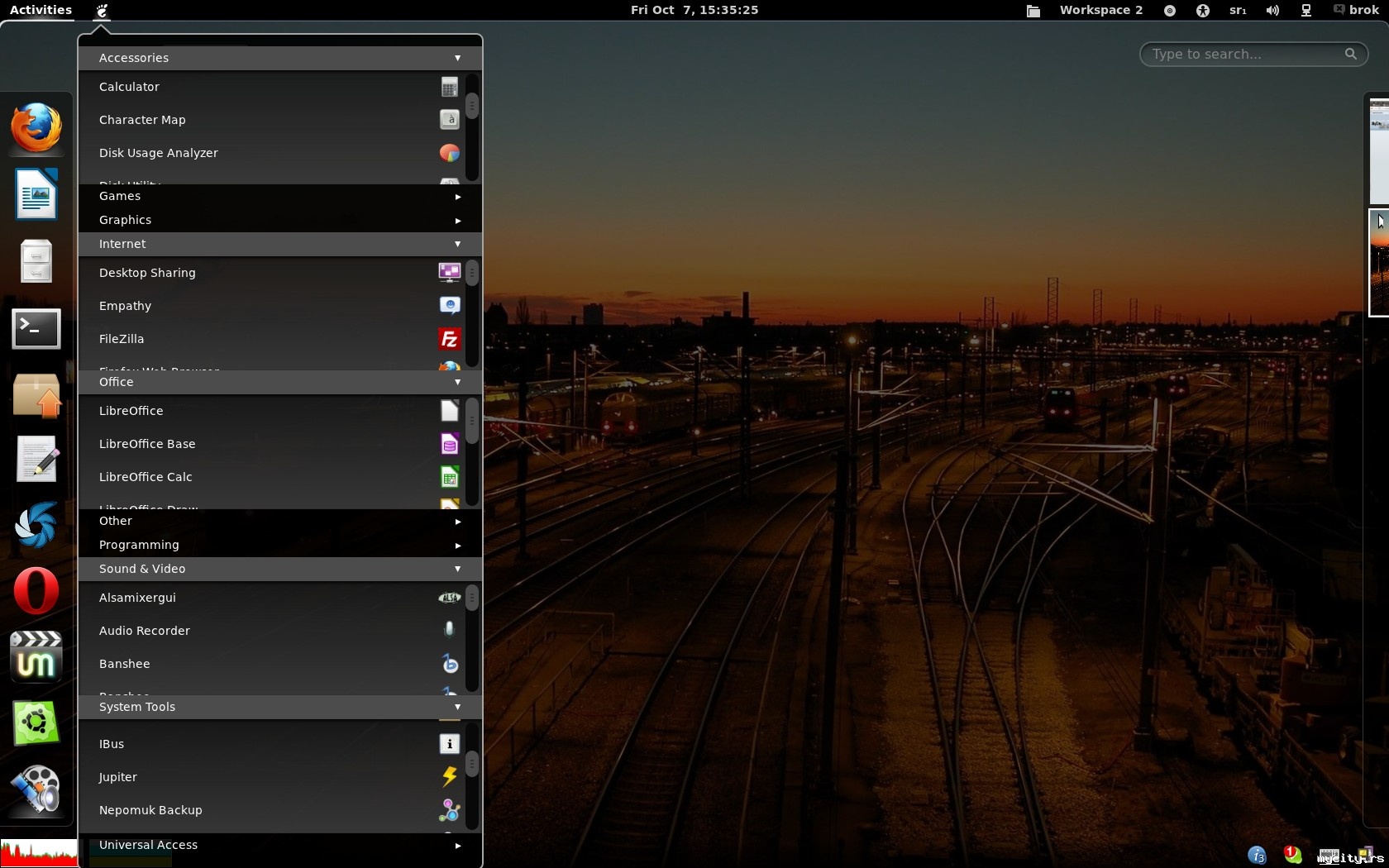This screenshot has width=1389, height=868.
Task: Open the volume speaker indicator
Action: pos(1272,11)
